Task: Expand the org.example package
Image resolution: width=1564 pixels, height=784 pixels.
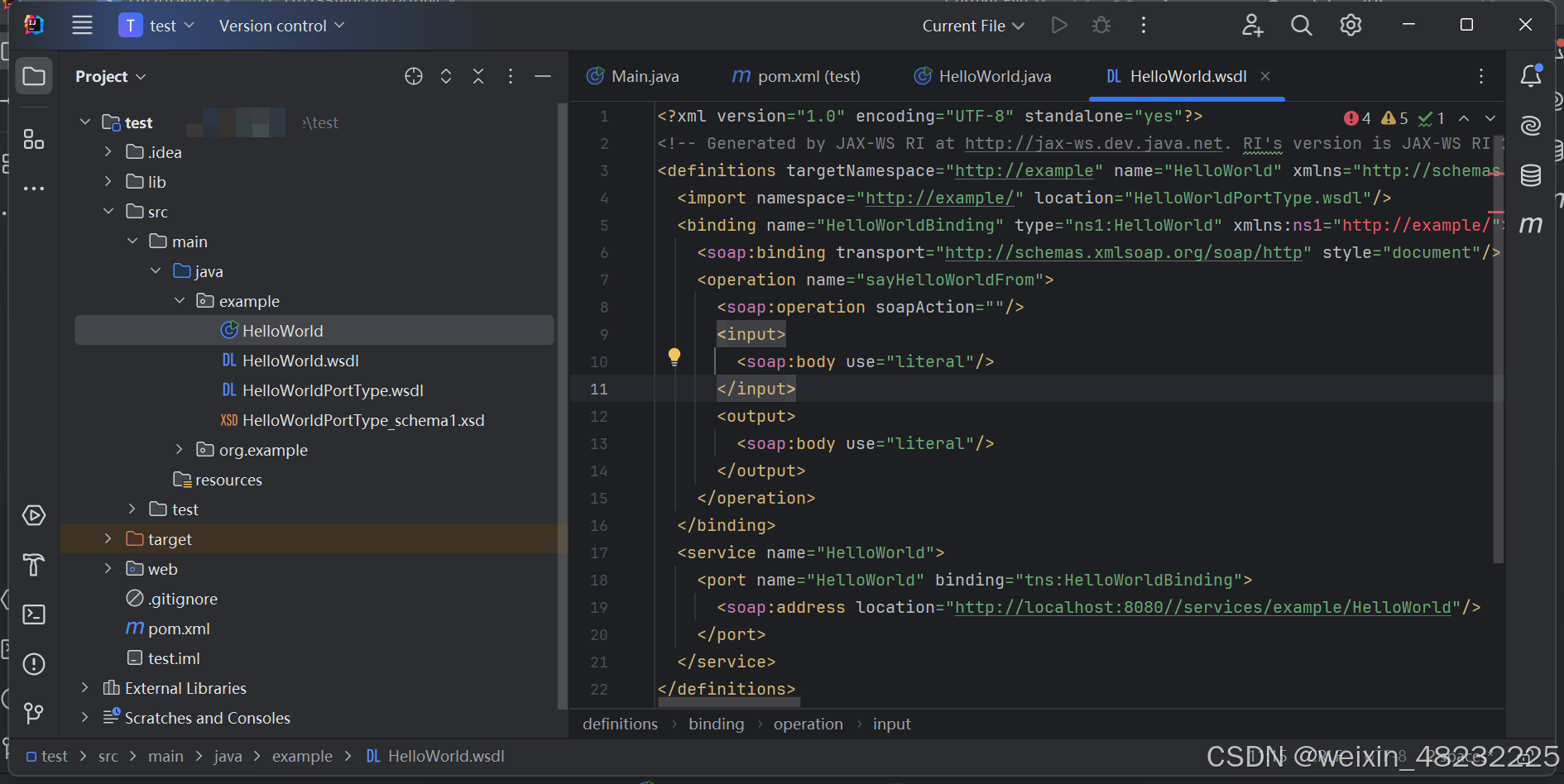Action: [x=180, y=449]
